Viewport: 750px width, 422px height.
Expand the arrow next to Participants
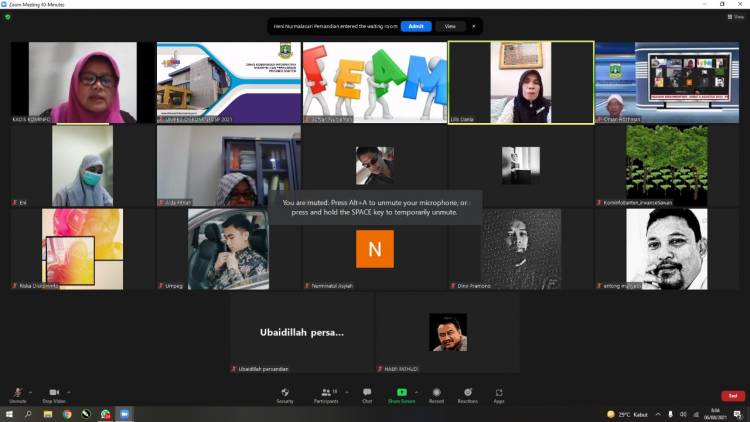pyautogui.click(x=347, y=392)
